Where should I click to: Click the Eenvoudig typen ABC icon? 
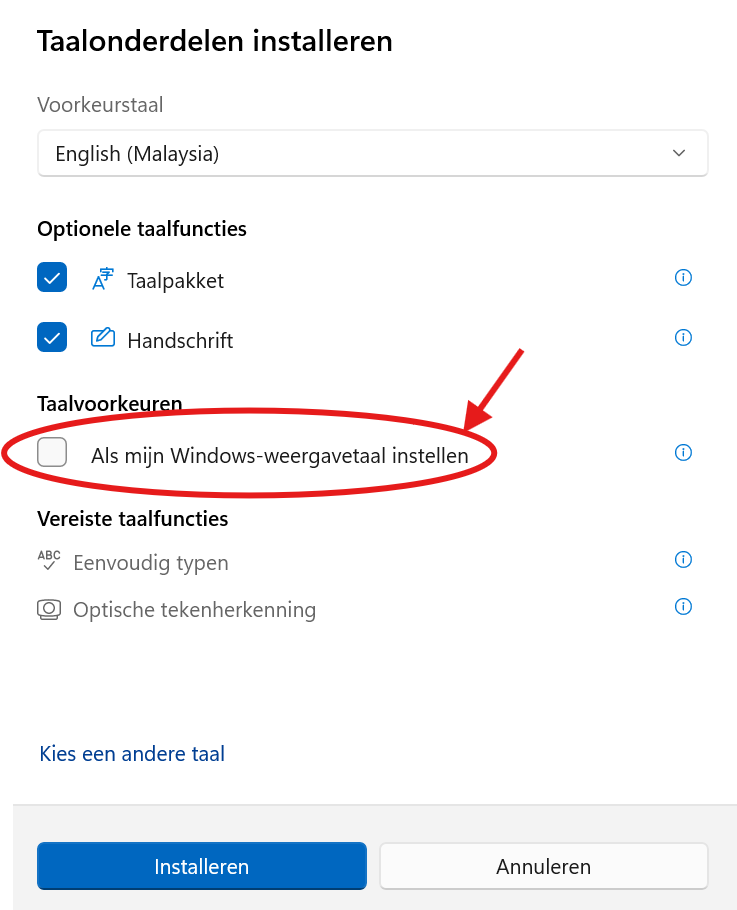click(x=49, y=561)
